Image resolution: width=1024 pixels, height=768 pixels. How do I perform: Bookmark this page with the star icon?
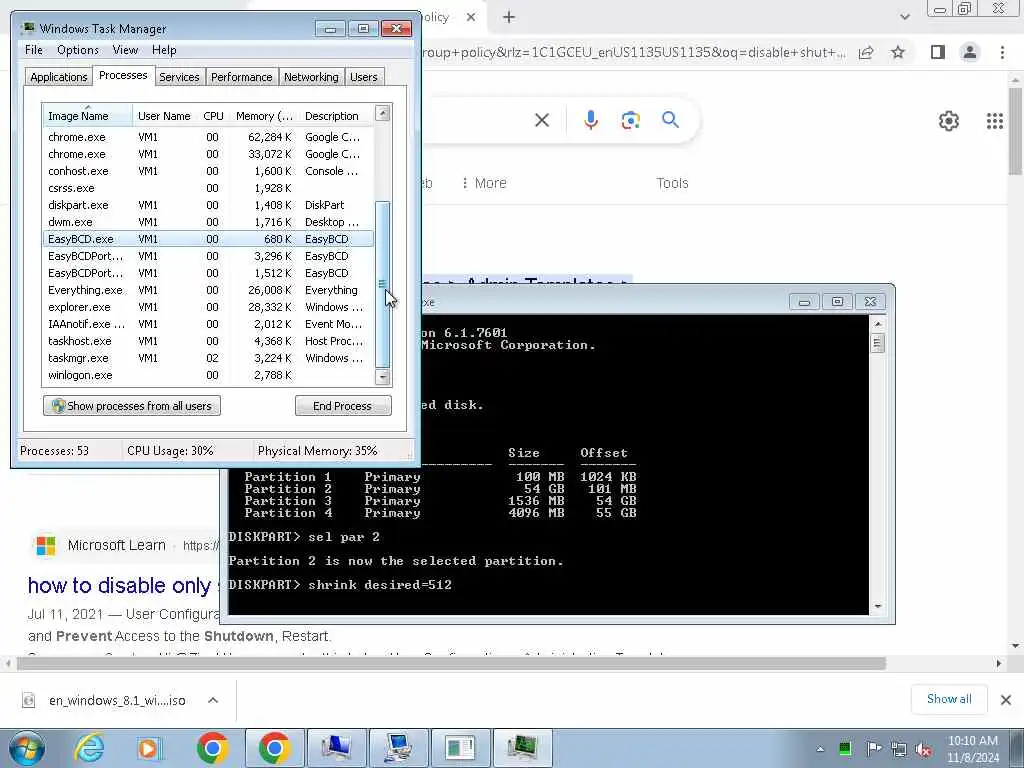pyautogui.click(x=898, y=52)
